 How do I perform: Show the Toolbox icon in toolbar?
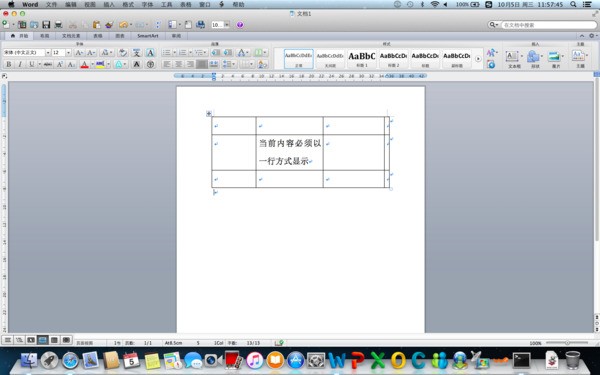(188, 25)
